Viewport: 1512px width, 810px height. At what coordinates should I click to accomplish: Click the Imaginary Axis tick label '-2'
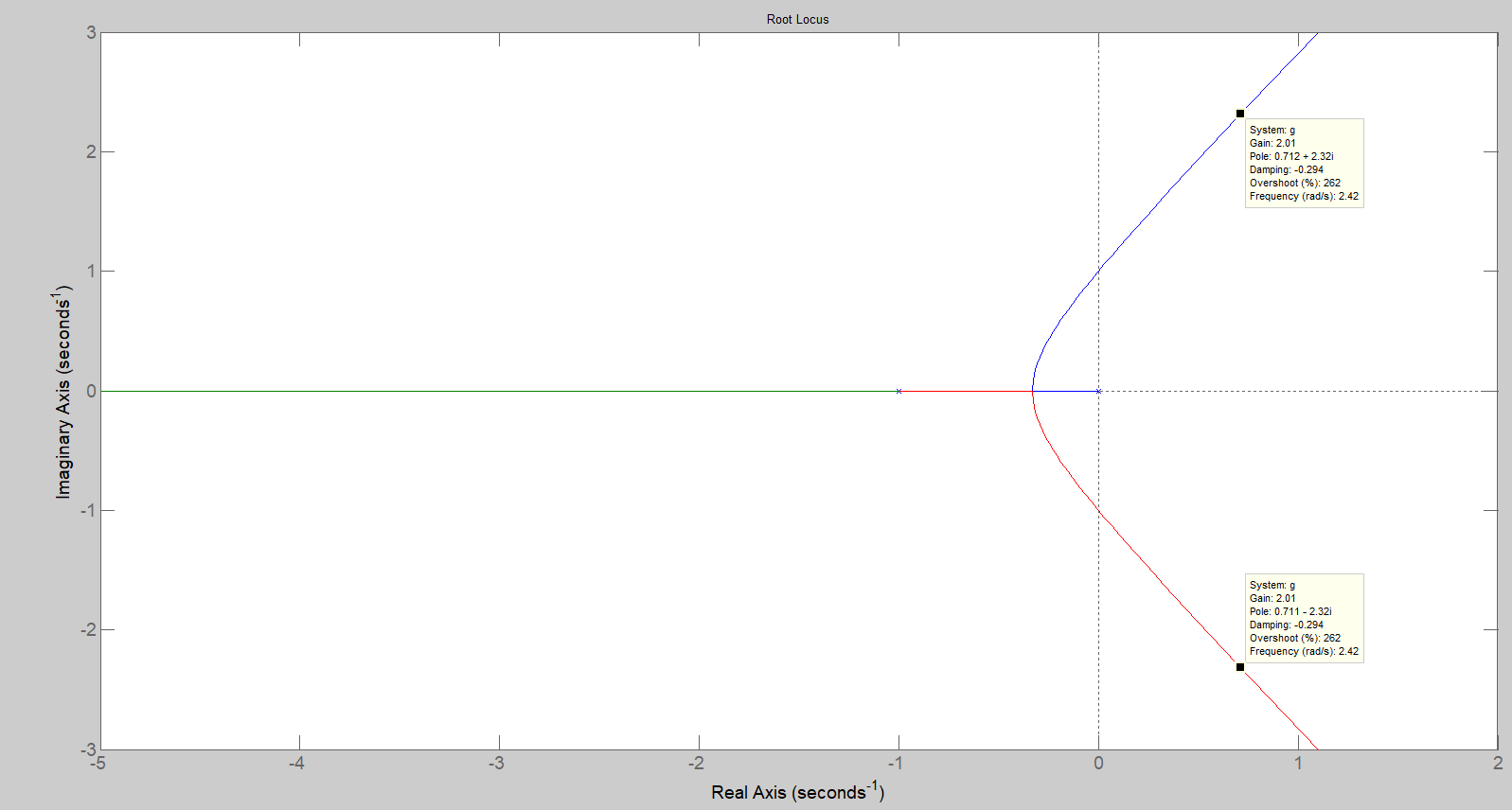88,630
